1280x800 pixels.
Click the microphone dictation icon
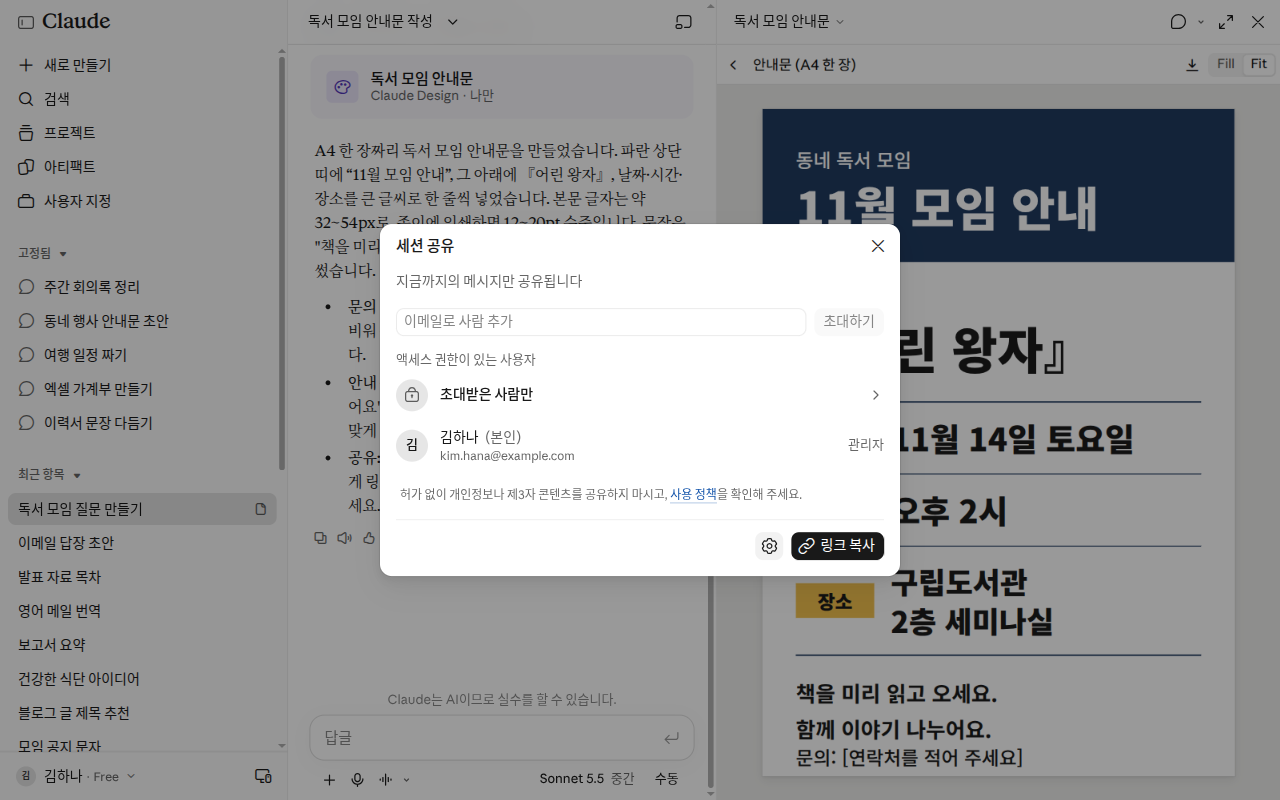(x=357, y=779)
